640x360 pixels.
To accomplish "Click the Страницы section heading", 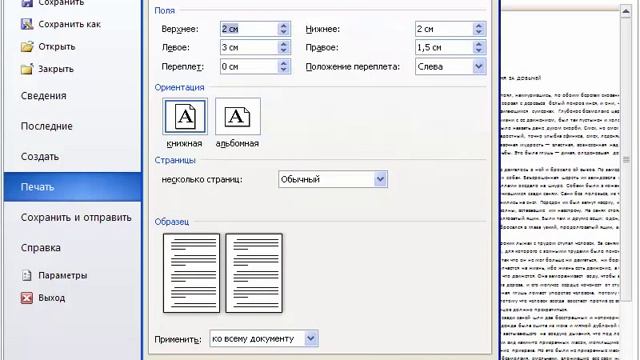I will pyautogui.click(x=175, y=160).
